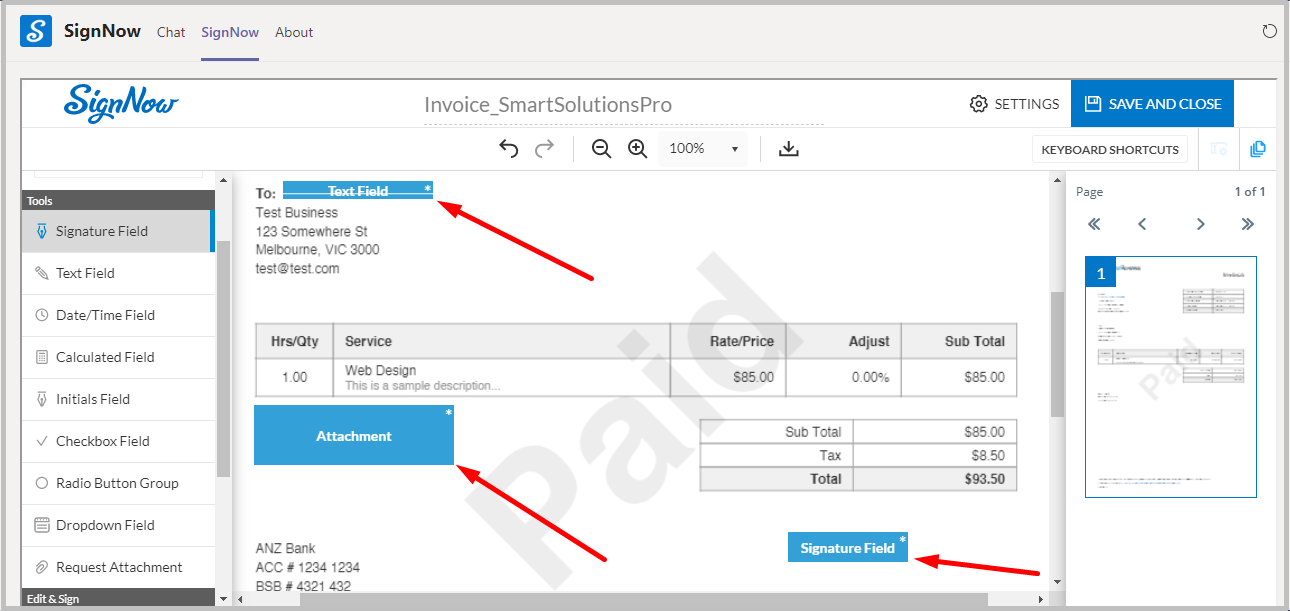Click the "1.00" quantity cell
The image size is (1290, 611).
pyautogui.click(x=294, y=377)
